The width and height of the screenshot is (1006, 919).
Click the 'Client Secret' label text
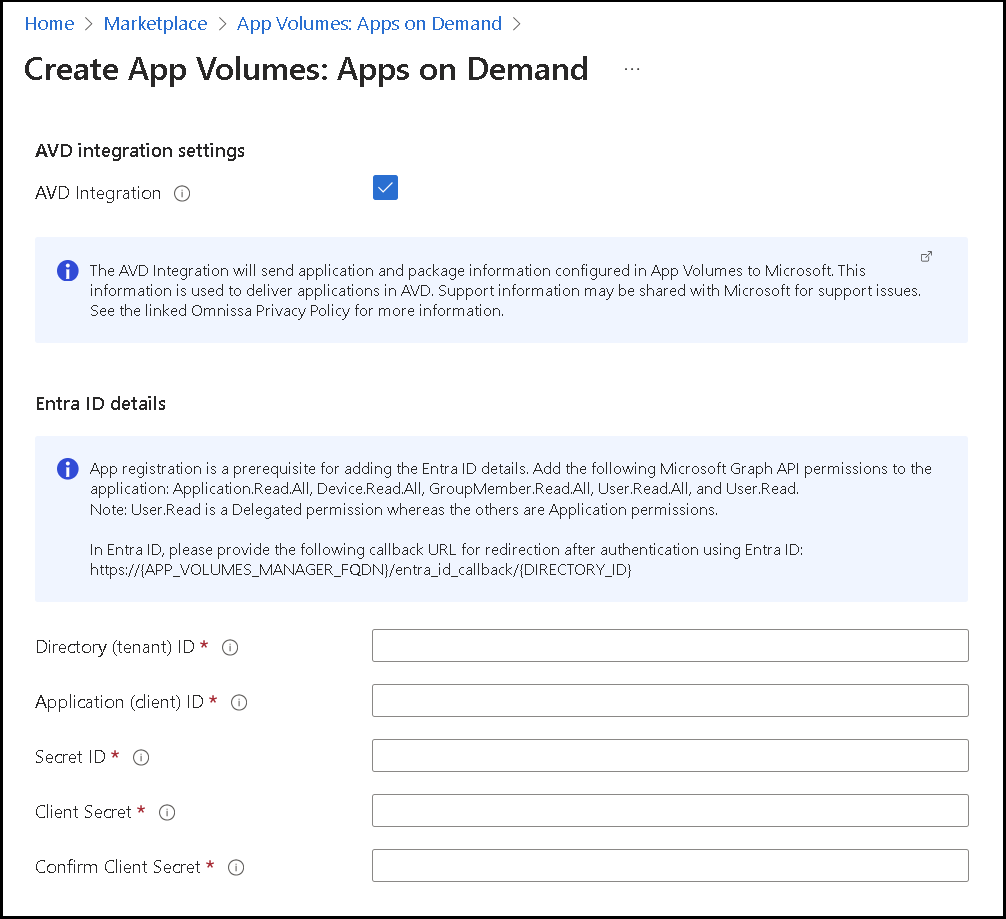(83, 812)
